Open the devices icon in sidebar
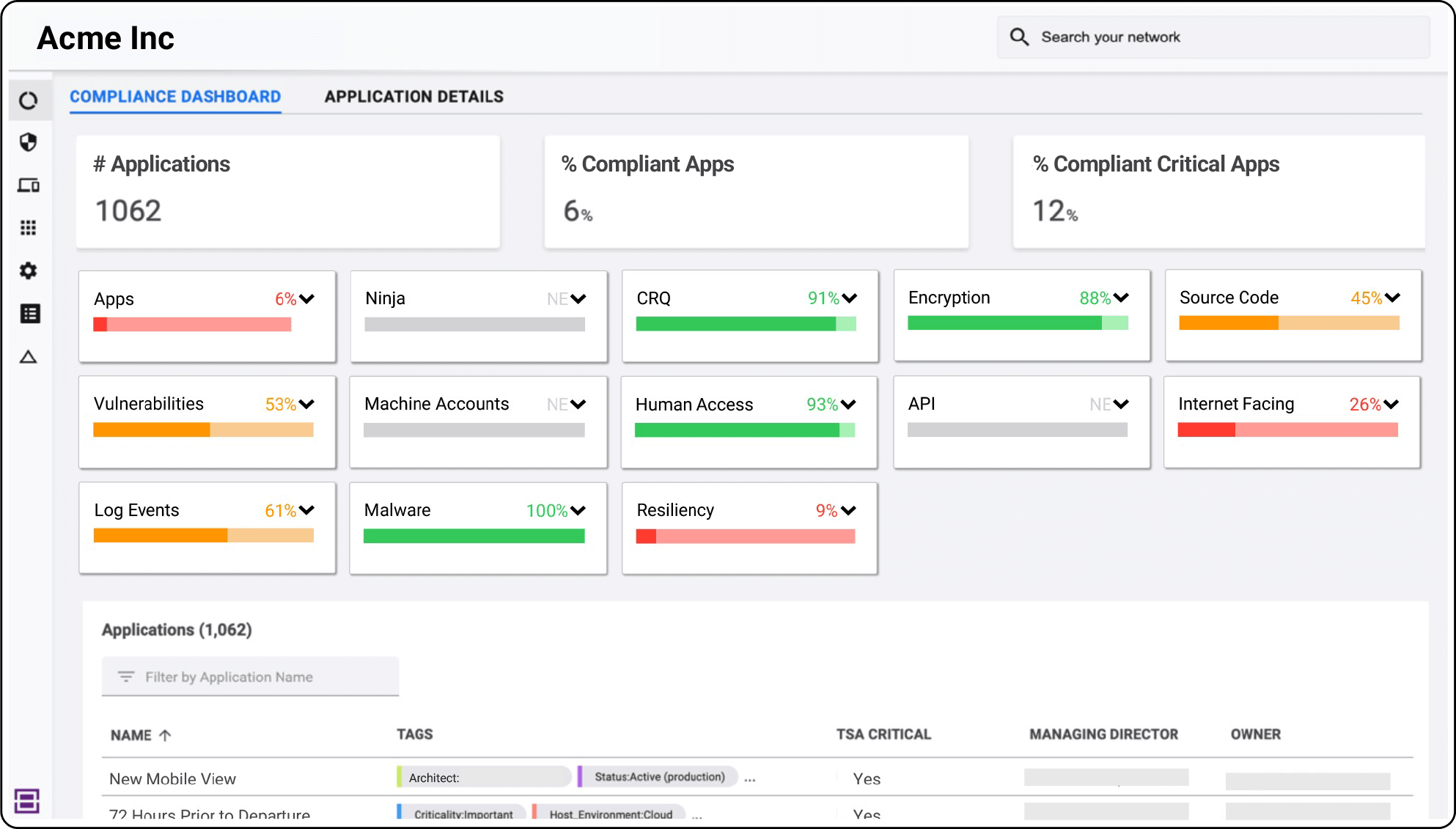Image resolution: width=1456 pixels, height=829 pixels. (29, 185)
